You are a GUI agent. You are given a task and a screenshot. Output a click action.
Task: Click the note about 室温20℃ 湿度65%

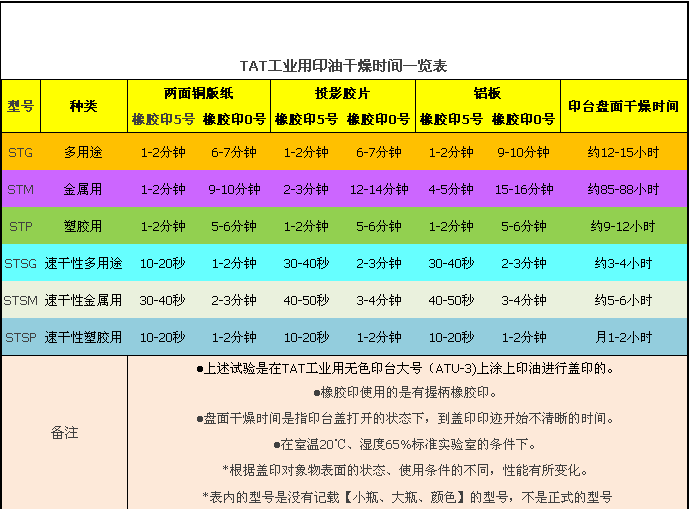click(405, 444)
